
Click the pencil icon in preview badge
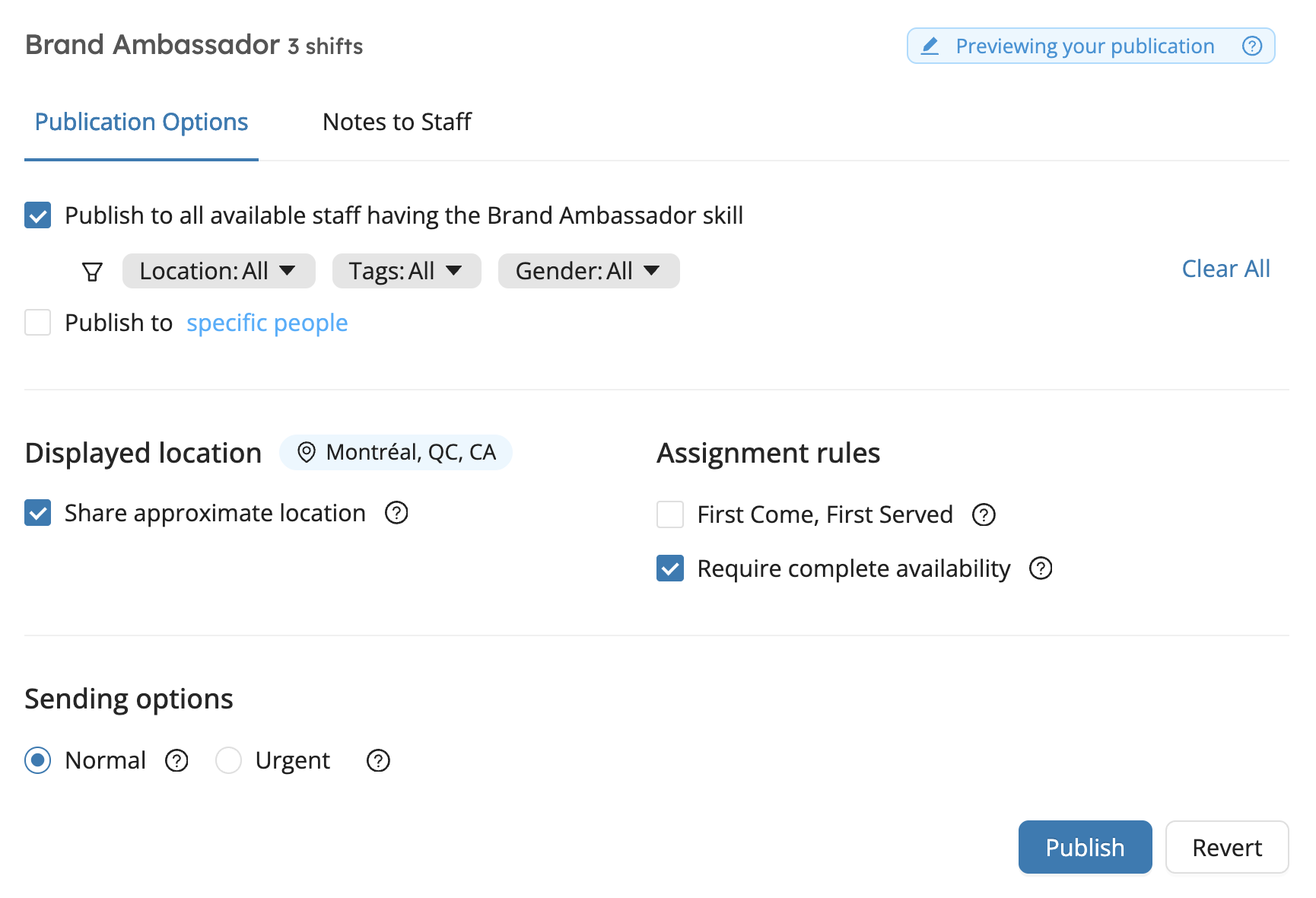pyautogui.click(x=930, y=46)
